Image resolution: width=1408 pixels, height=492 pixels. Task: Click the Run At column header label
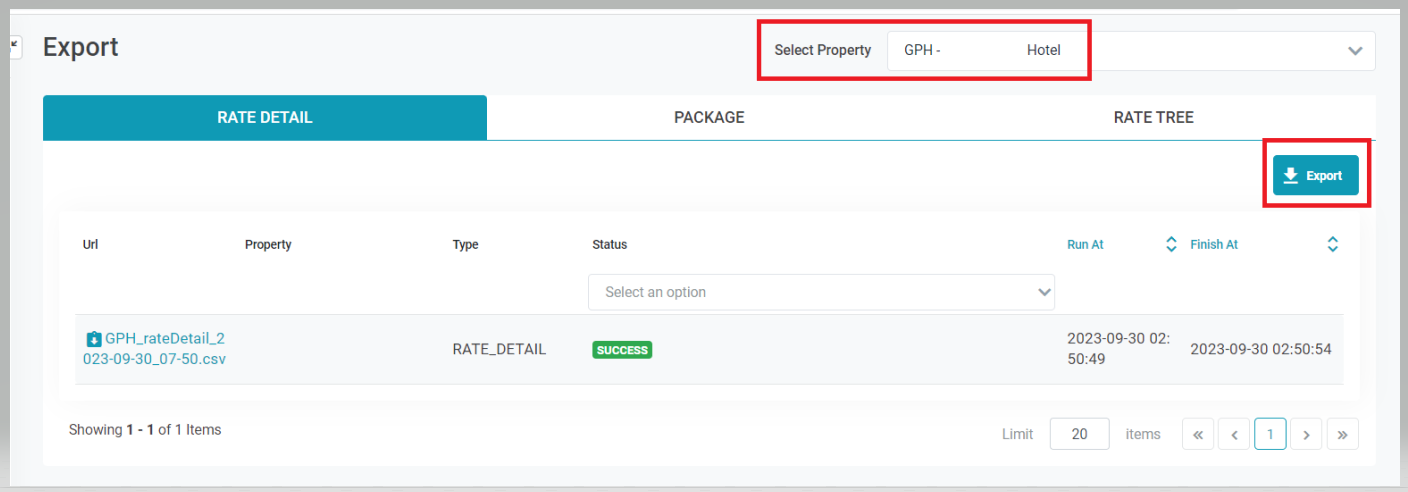tap(1085, 244)
